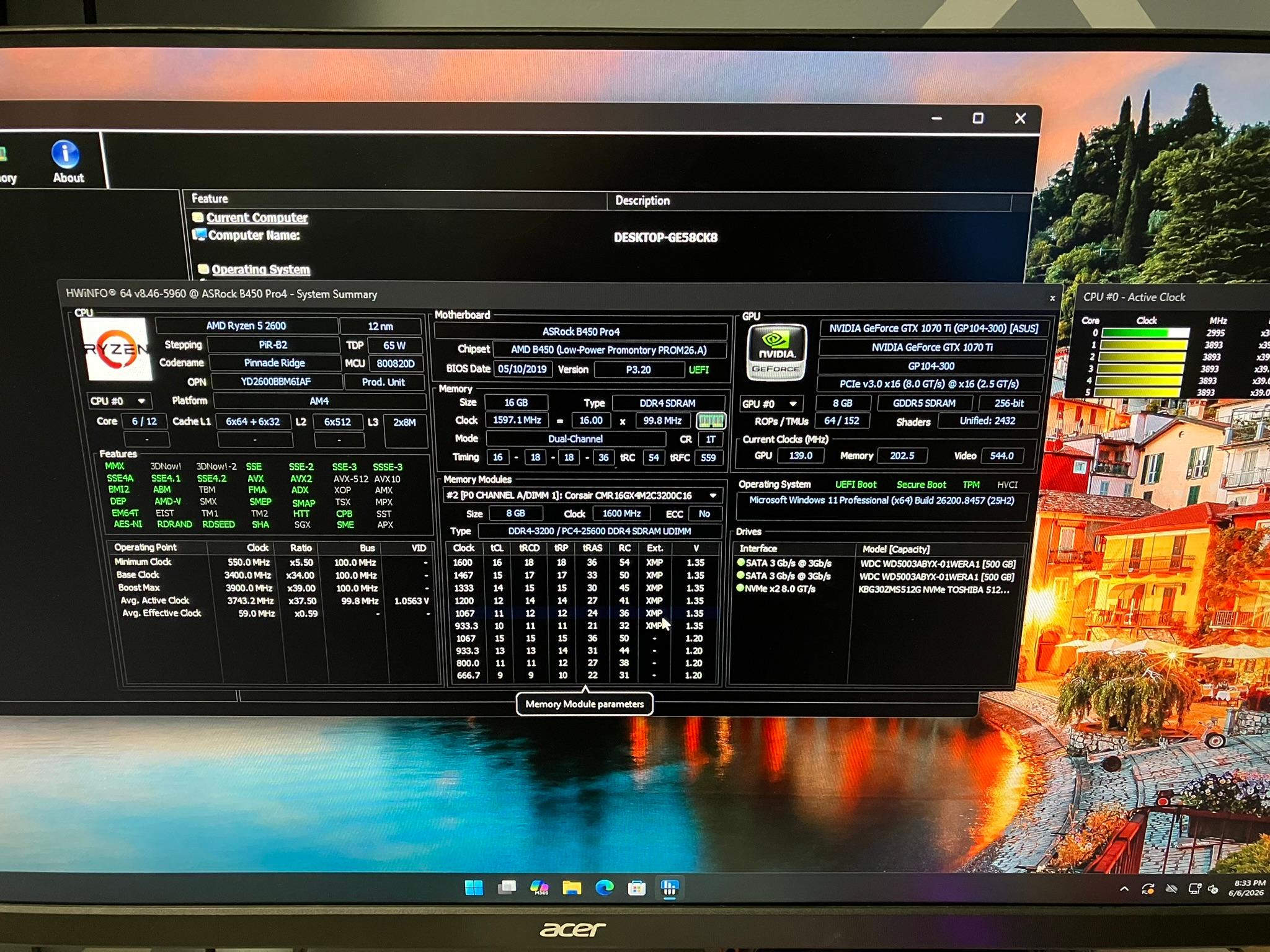Click KBG30ZMS512G NVMe TOSHIBA drive entry
The height and width of the screenshot is (952, 1270).
point(934,589)
